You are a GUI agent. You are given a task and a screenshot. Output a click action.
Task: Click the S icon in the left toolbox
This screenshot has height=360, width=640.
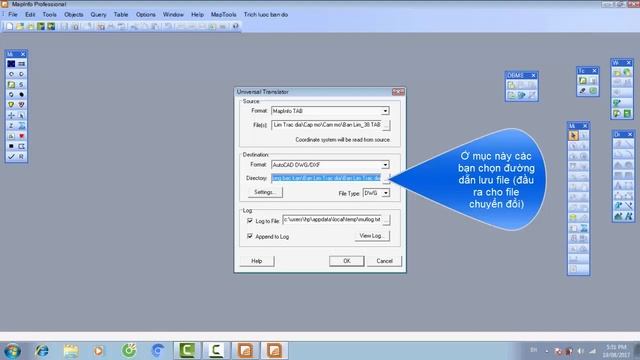coord(21,84)
